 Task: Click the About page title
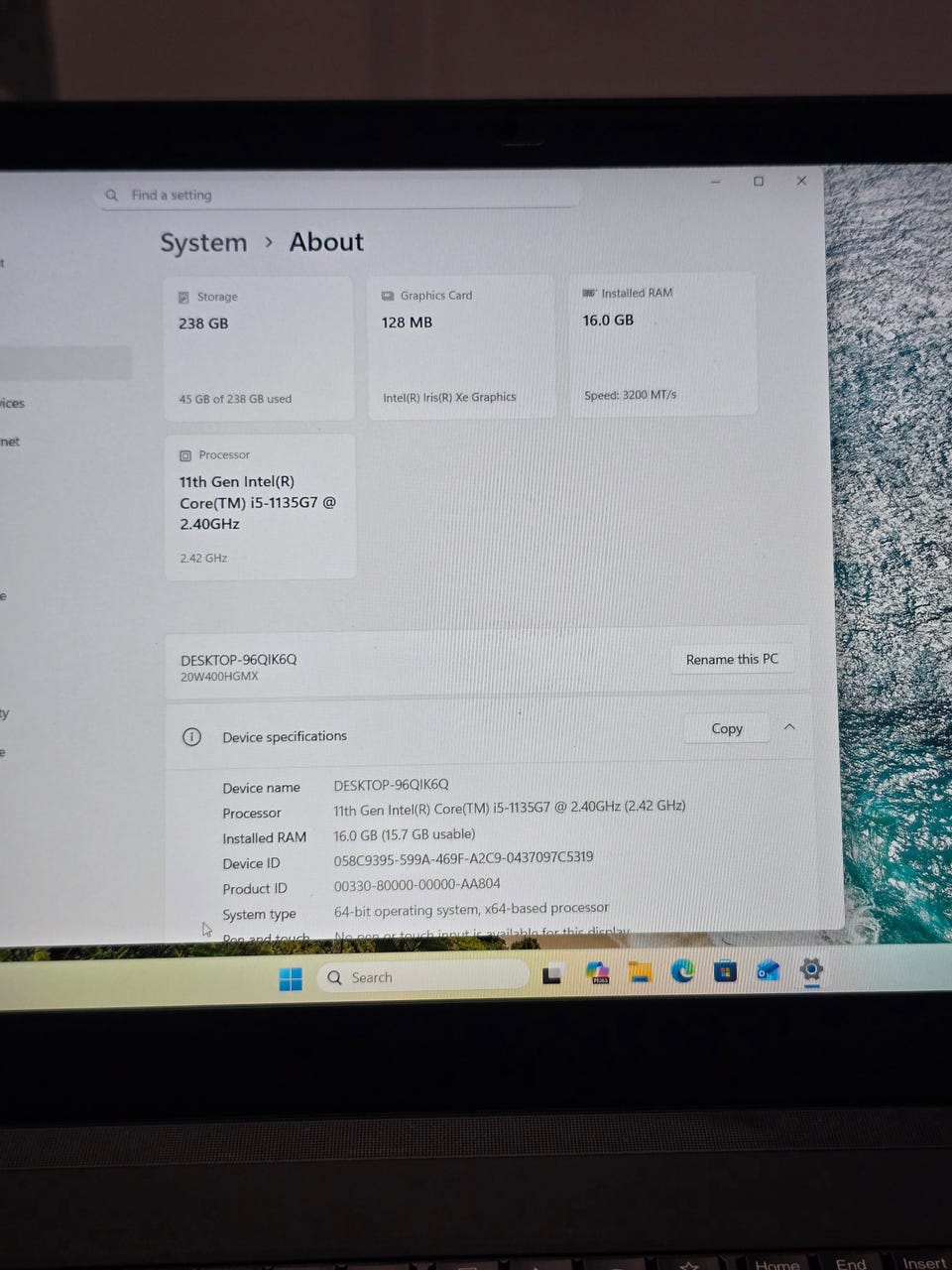click(326, 242)
